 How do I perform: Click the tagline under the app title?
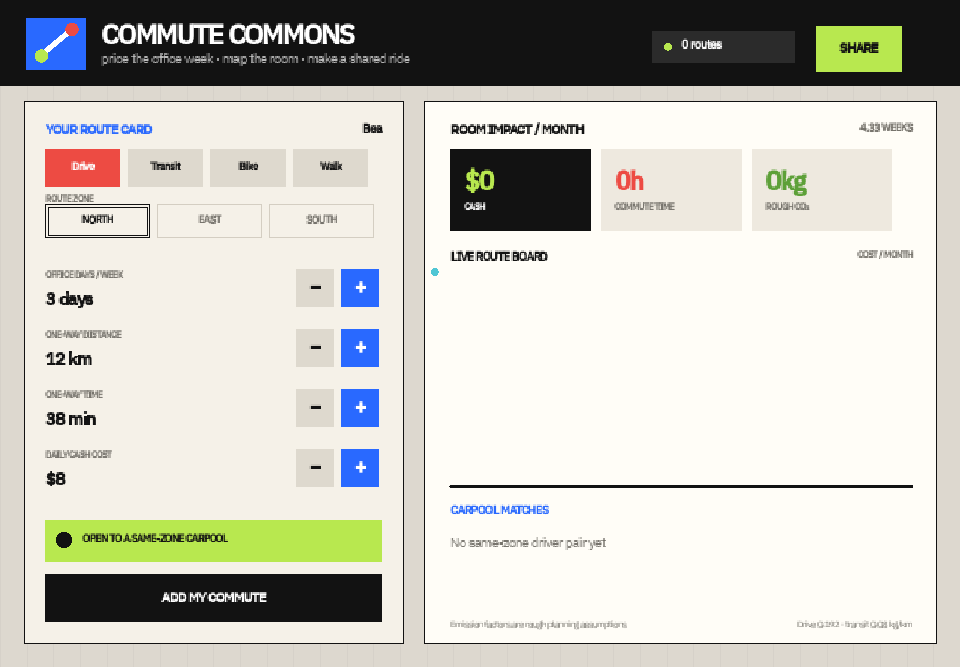pyautogui.click(x=255, y=59)
